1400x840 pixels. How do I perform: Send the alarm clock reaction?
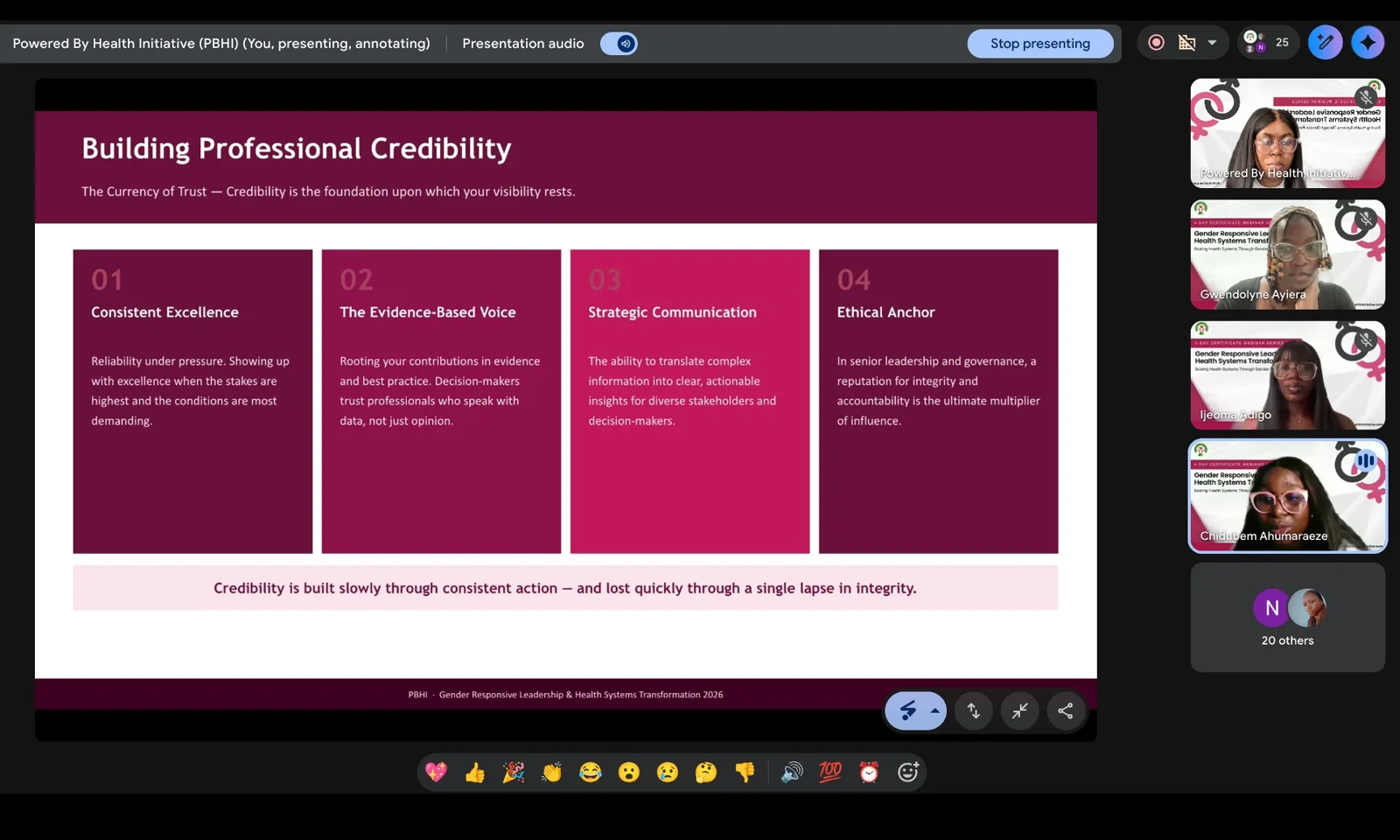868,772
